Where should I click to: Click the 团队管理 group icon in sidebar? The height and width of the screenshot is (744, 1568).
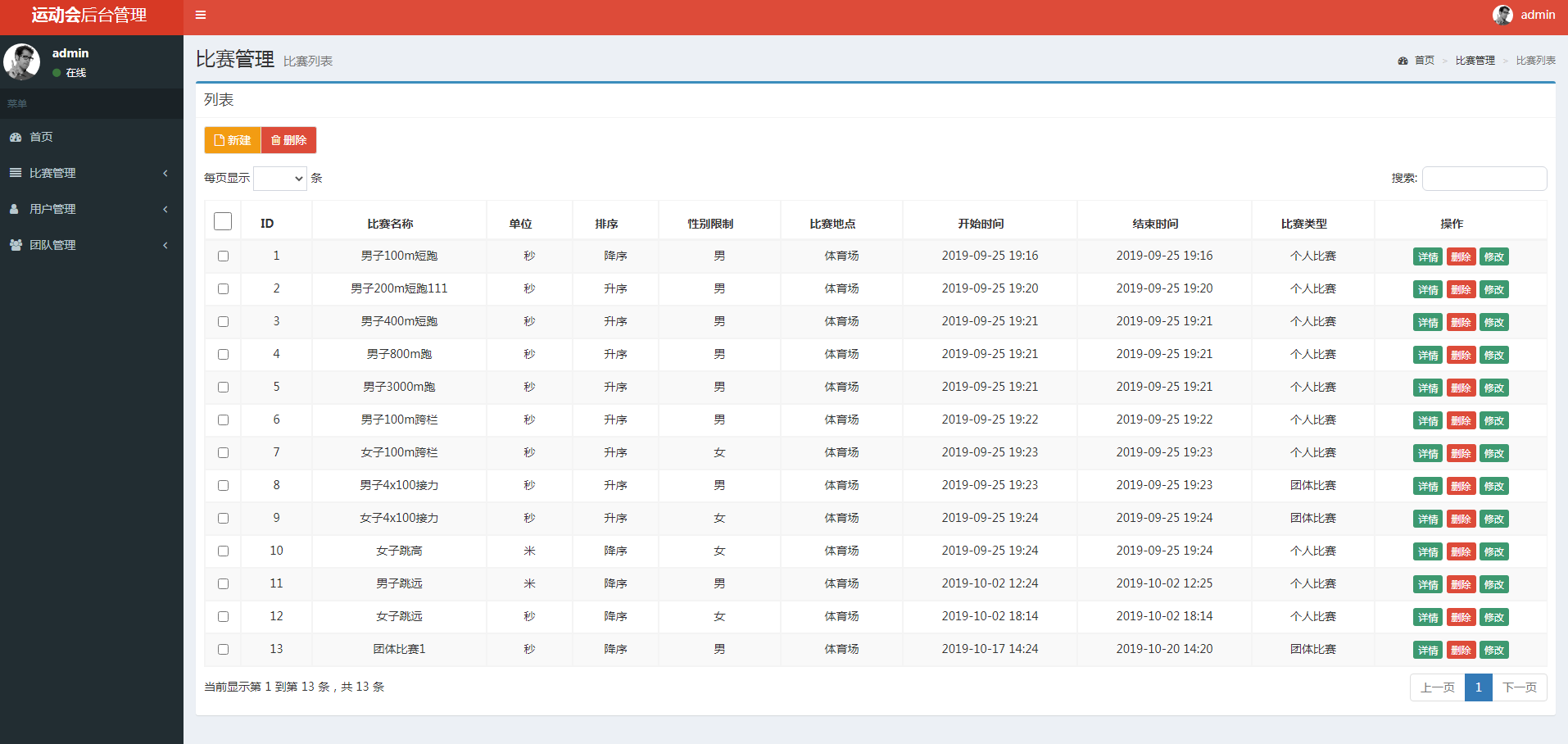(x=16, y=245)
